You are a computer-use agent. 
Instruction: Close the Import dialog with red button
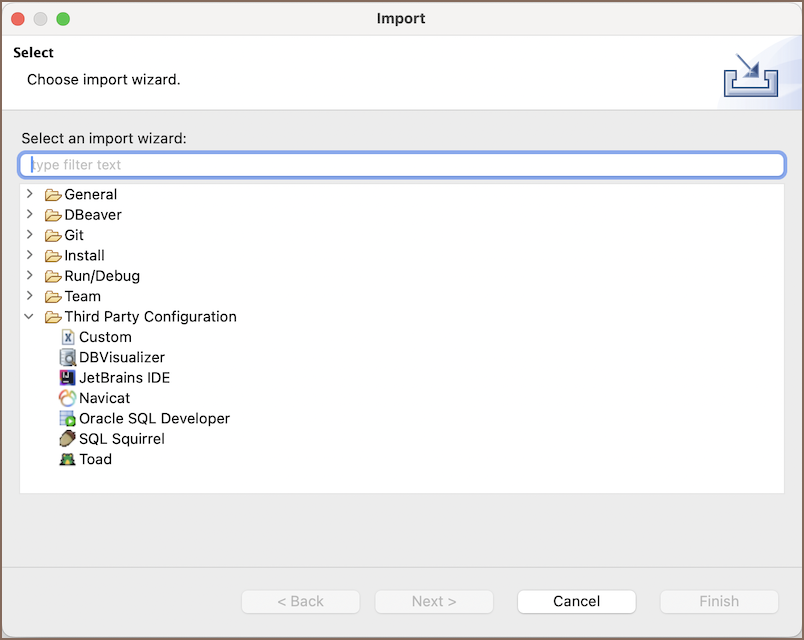(18, 19)
